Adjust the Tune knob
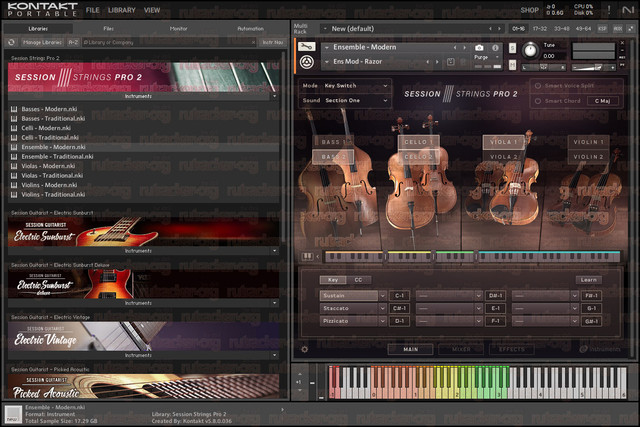The height and width of the screenshot is (427, 640). point(530,51)
